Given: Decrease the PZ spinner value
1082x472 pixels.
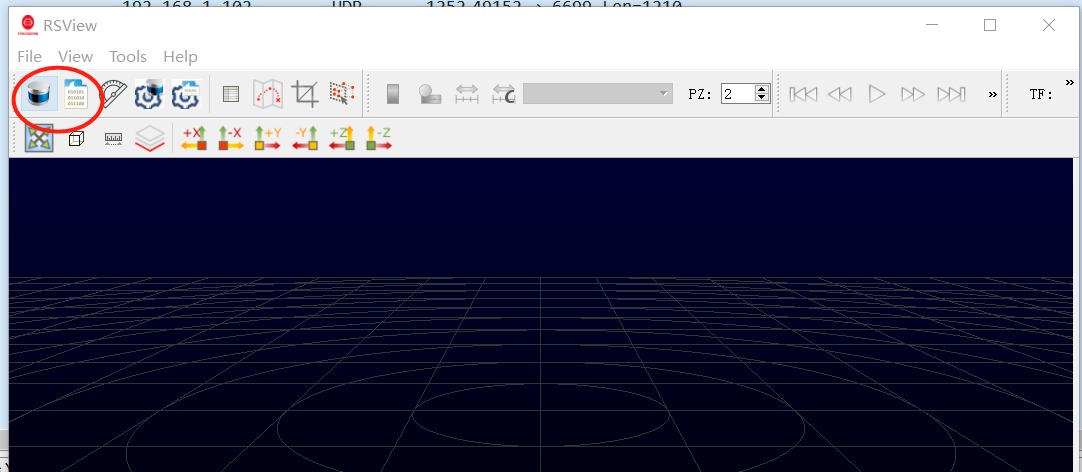Looking at the screenshot, I should (x=762, y=98).
